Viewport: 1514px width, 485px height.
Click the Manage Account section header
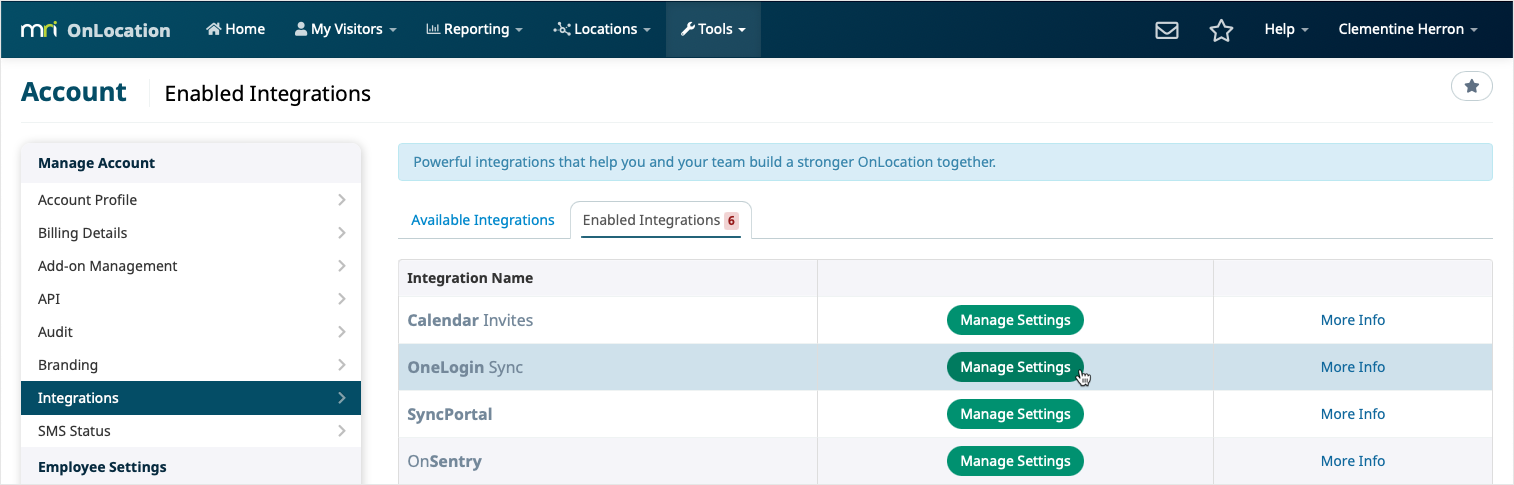pyautogui.click(x=191, y=163)
